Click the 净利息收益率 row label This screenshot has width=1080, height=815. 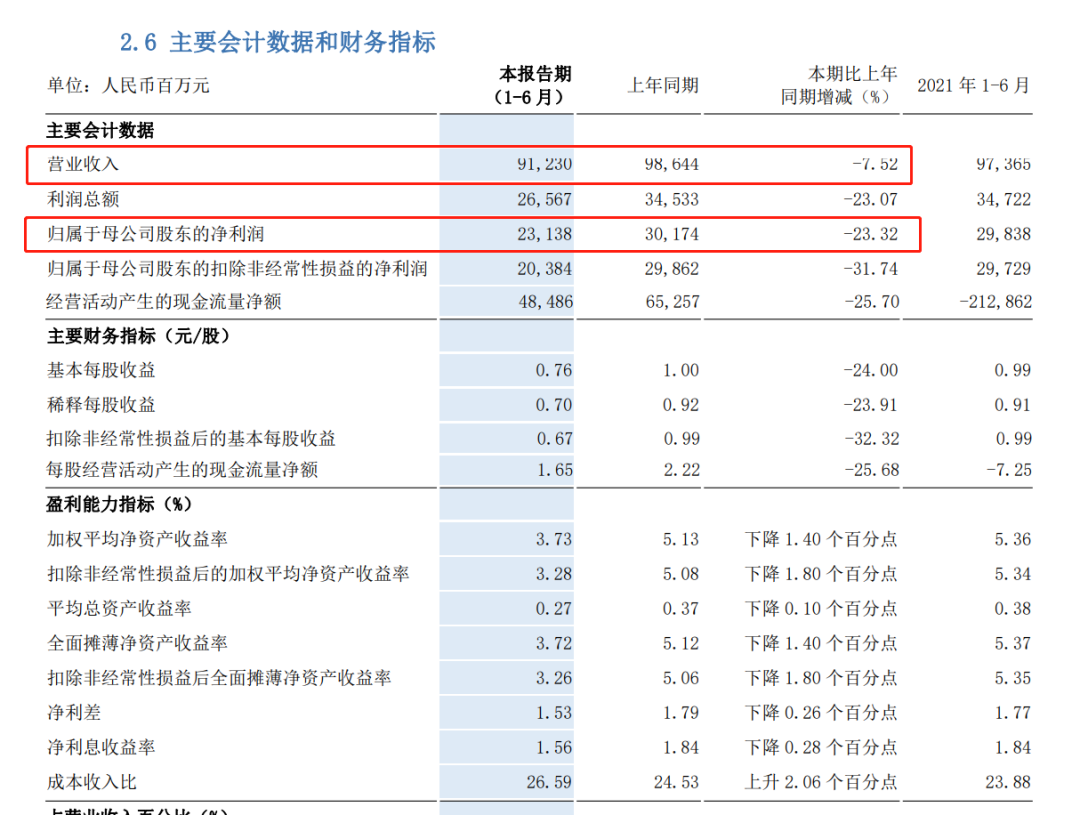pos(101,747)
